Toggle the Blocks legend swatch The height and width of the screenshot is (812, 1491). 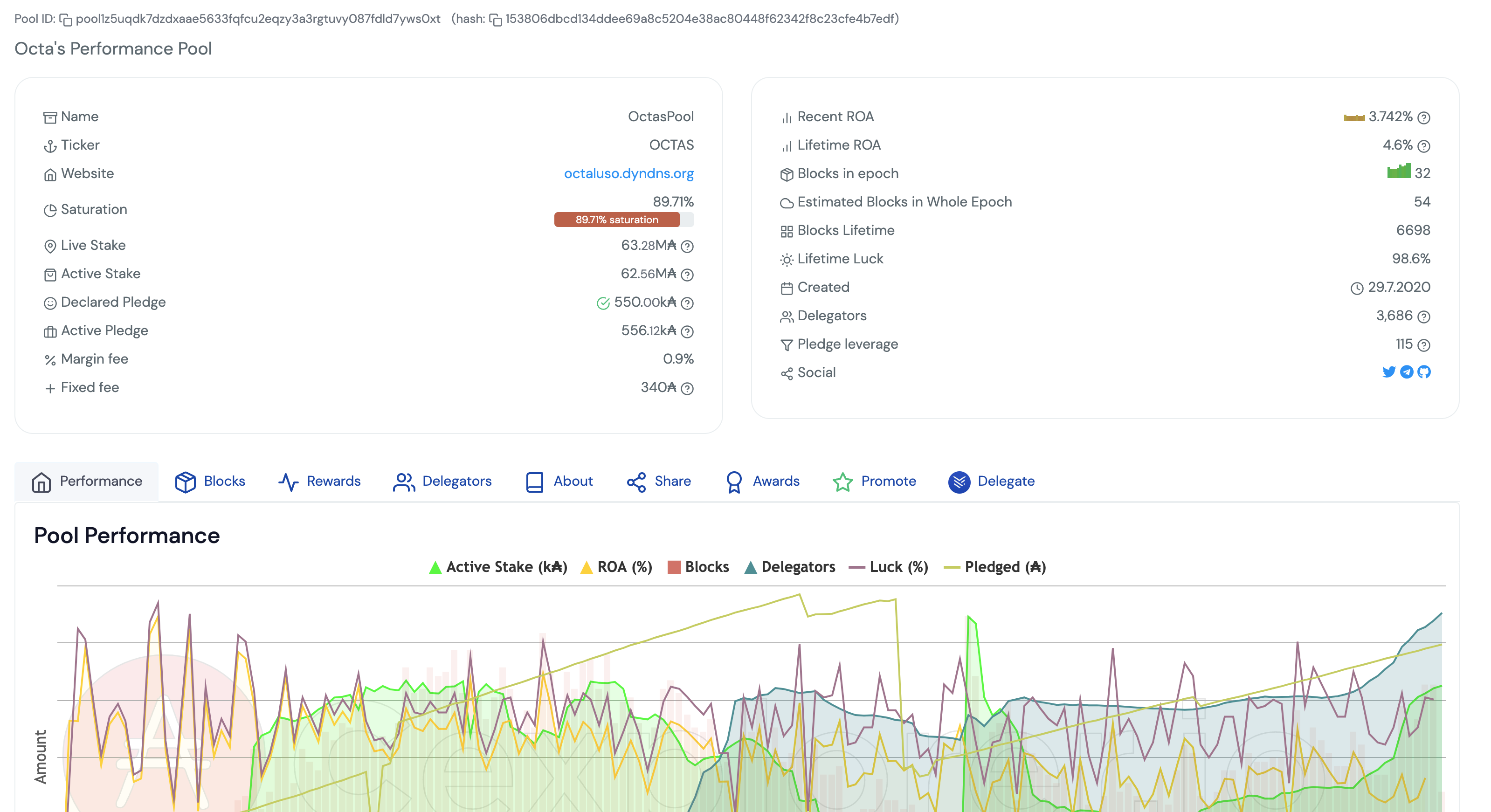click(674, 567)
